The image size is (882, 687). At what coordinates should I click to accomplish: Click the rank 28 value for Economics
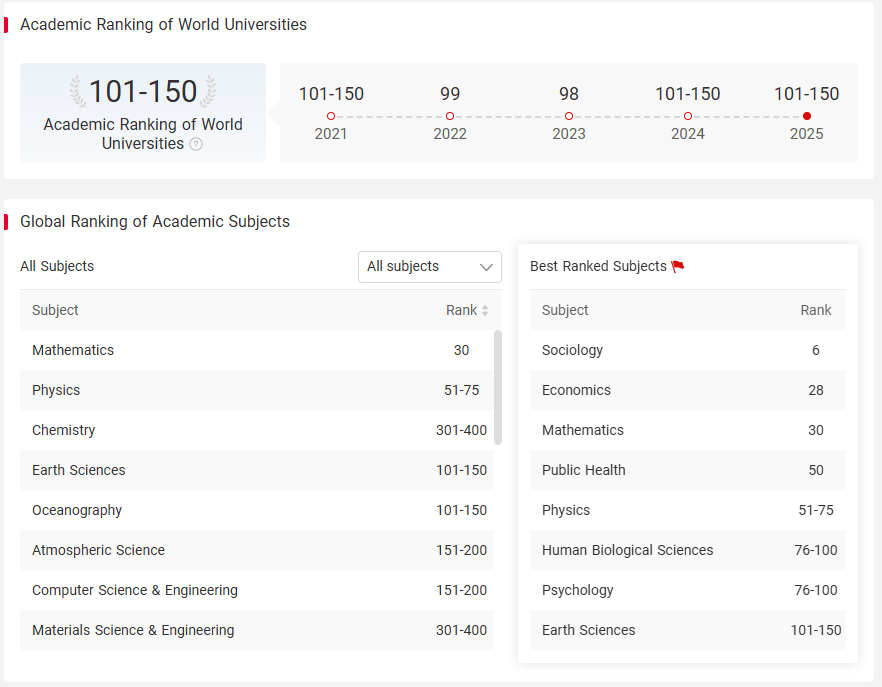[816, 390]
